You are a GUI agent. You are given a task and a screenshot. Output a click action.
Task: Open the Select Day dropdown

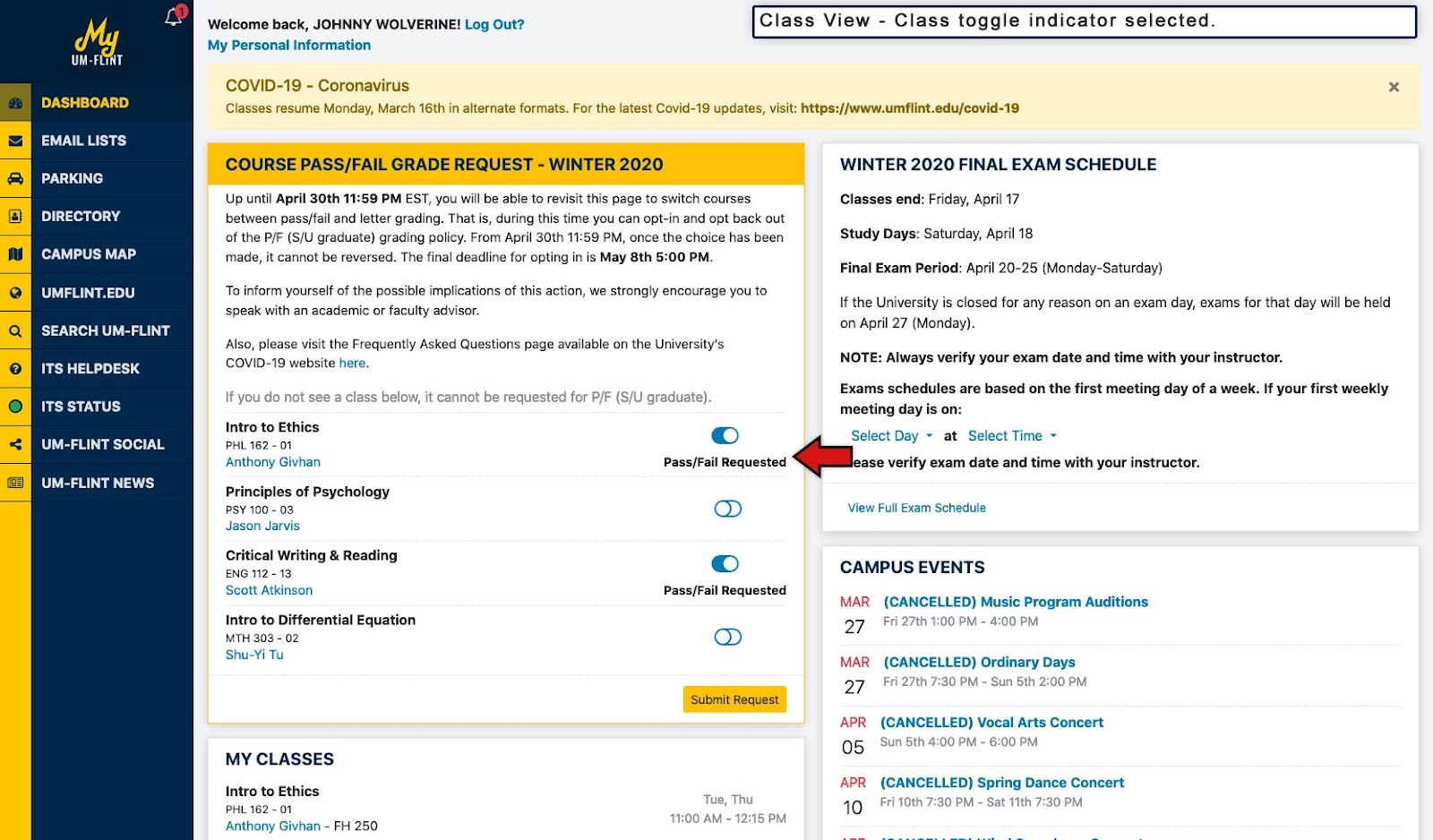pos(891,436)
